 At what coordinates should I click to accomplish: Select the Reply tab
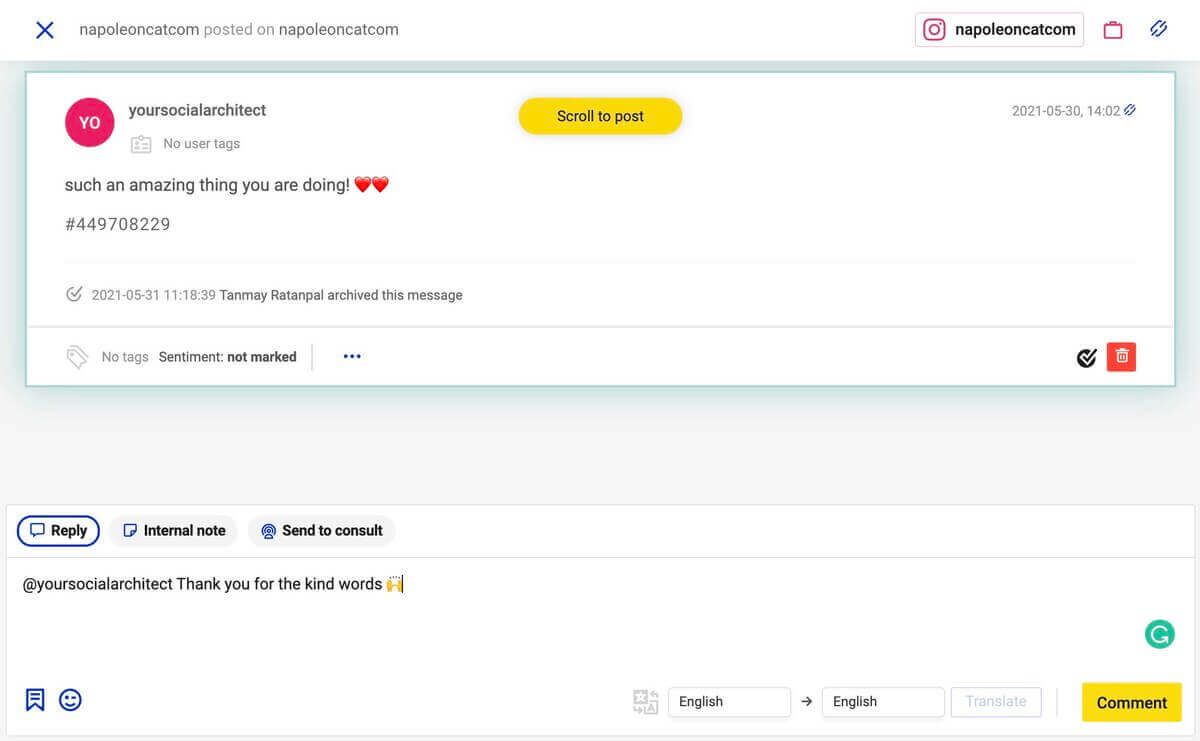point(59,531)
